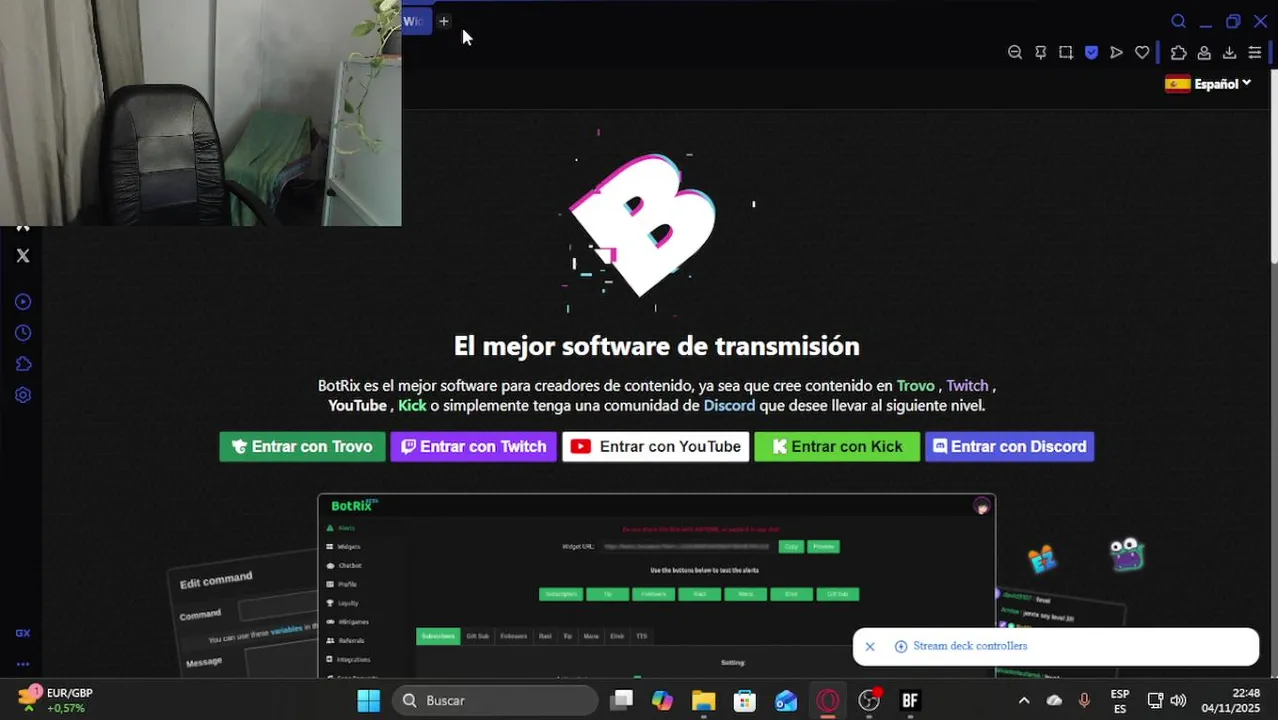Click Entrar con Trovo
The width and height of the screenshot is (1278, 720).
click(302, 447)
